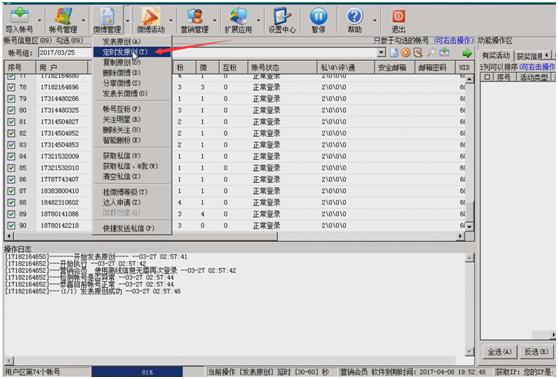
Task: Click the key icon in account toolbar
Action: click(x=431, y=53)
